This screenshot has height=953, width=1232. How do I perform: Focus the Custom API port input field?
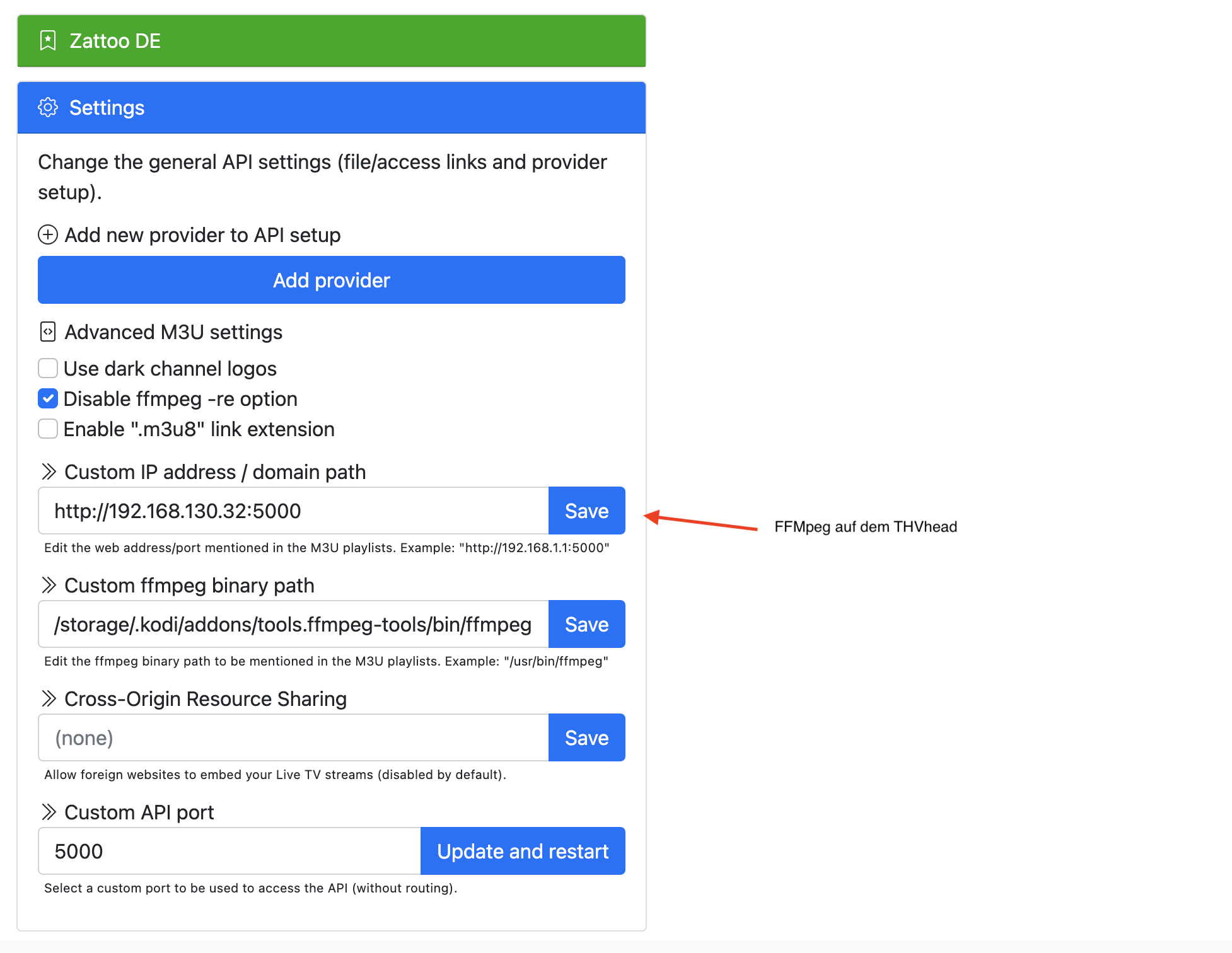coord(230,851)
